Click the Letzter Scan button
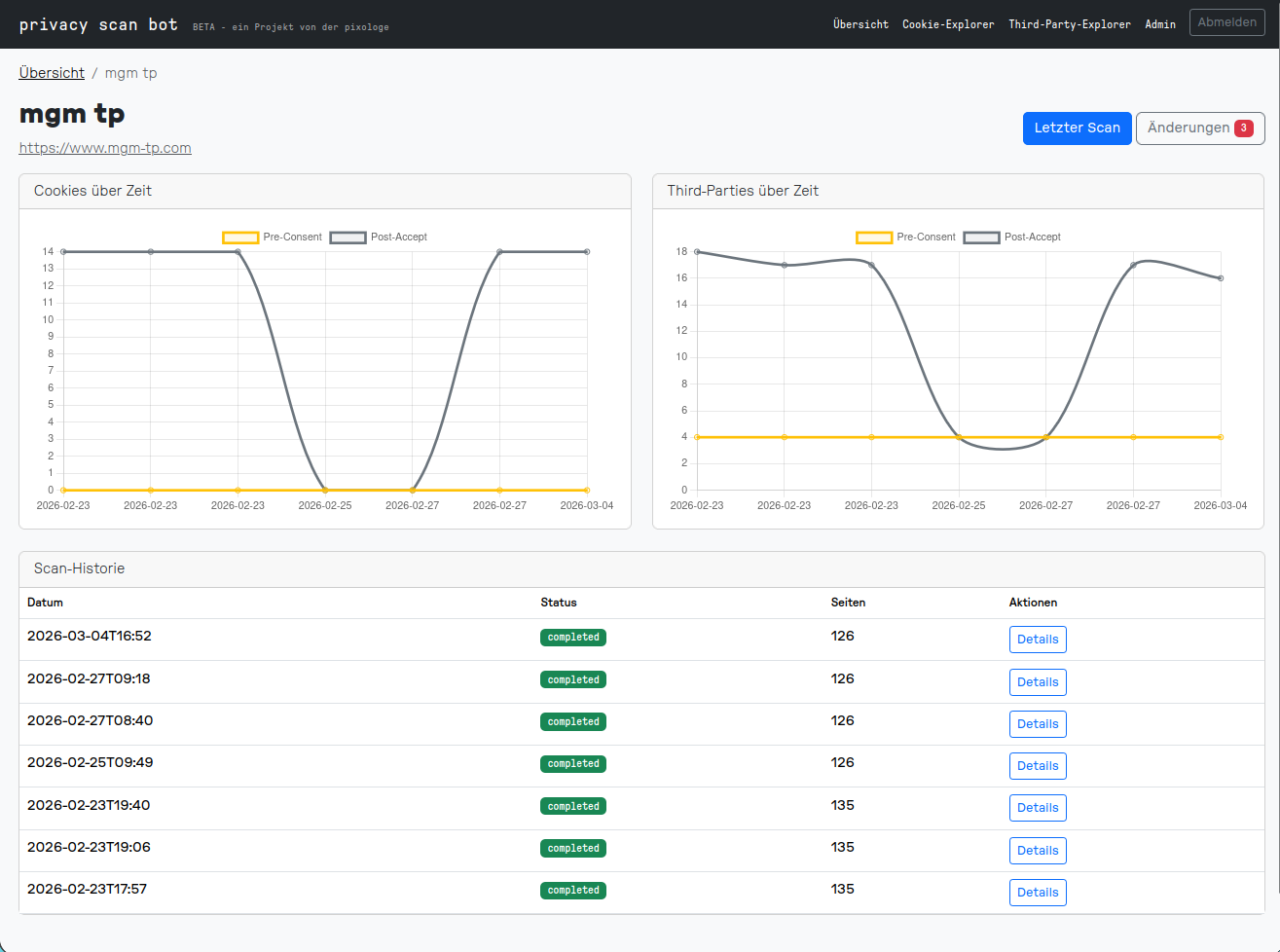The height and width of the screenshot is (952, 1280). tap(1077, 128)
